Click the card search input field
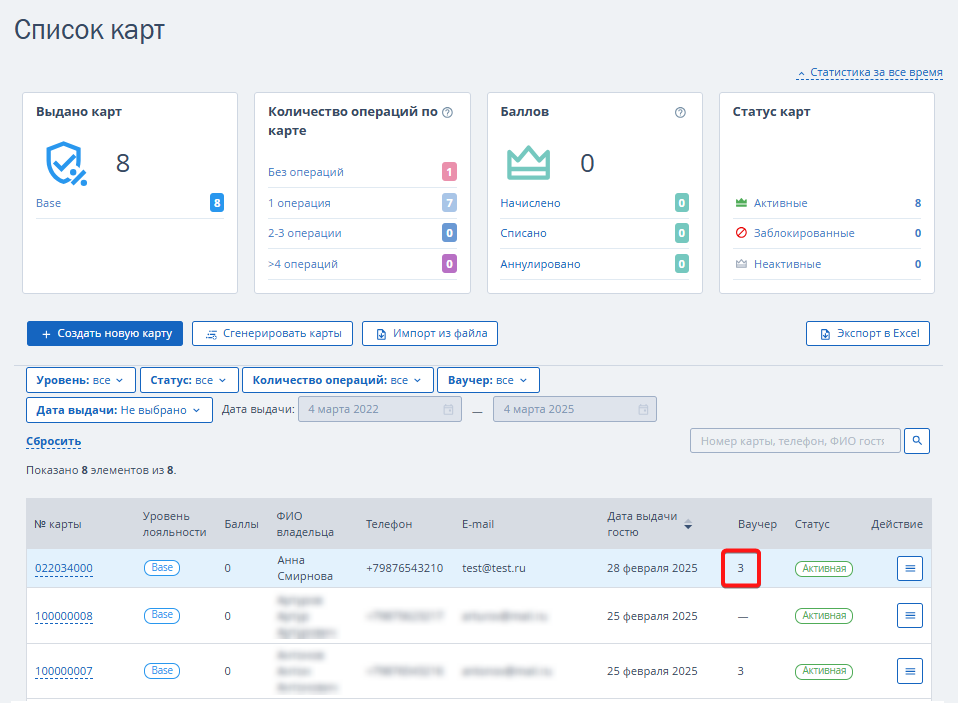958x703 pixels. point(795,441)
